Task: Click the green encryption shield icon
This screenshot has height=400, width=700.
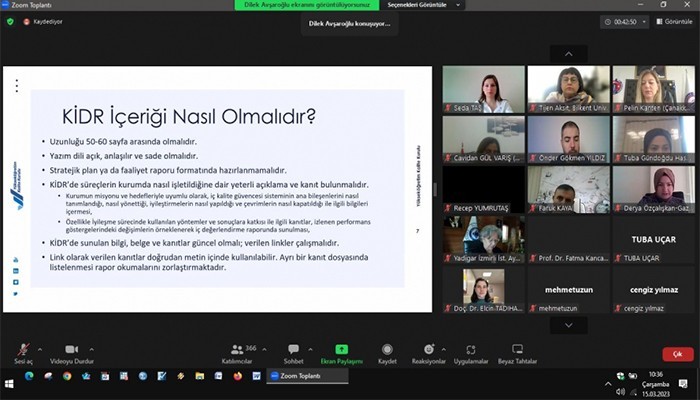Action: click(x=10, y=21)
